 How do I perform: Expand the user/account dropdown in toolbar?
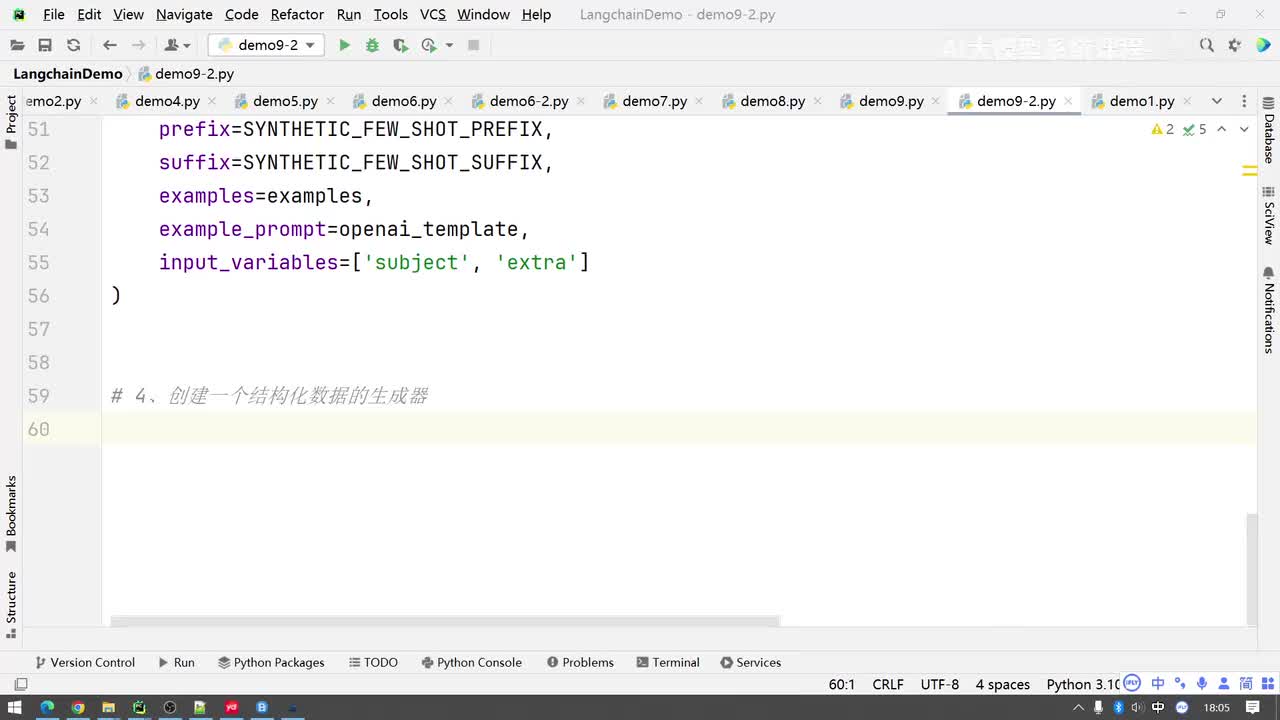[177, 45]
